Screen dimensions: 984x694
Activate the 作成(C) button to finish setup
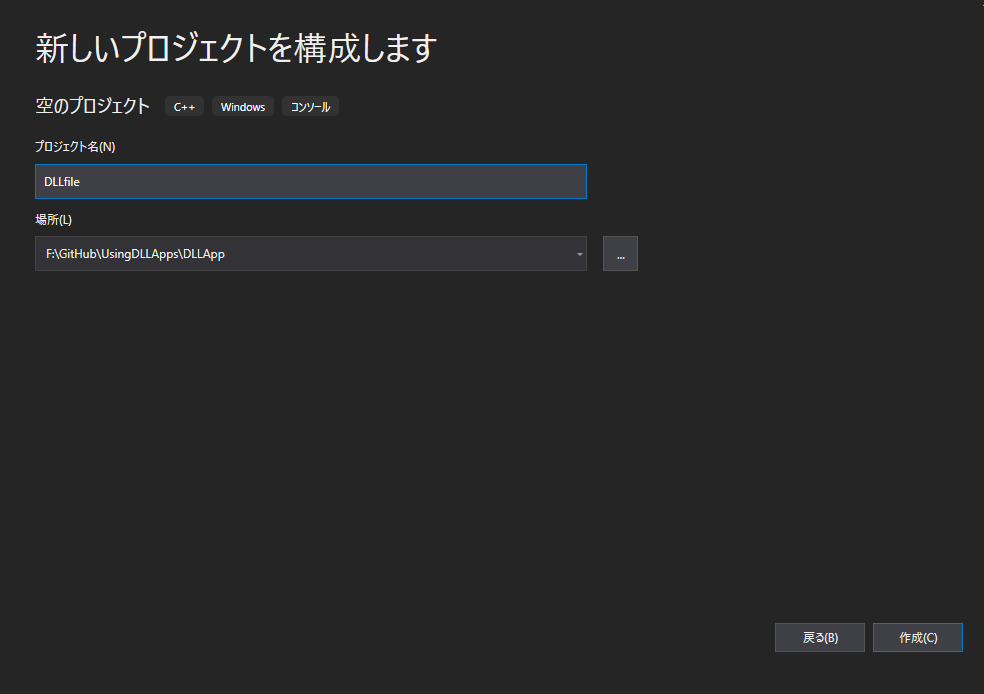tap(917, 637)
